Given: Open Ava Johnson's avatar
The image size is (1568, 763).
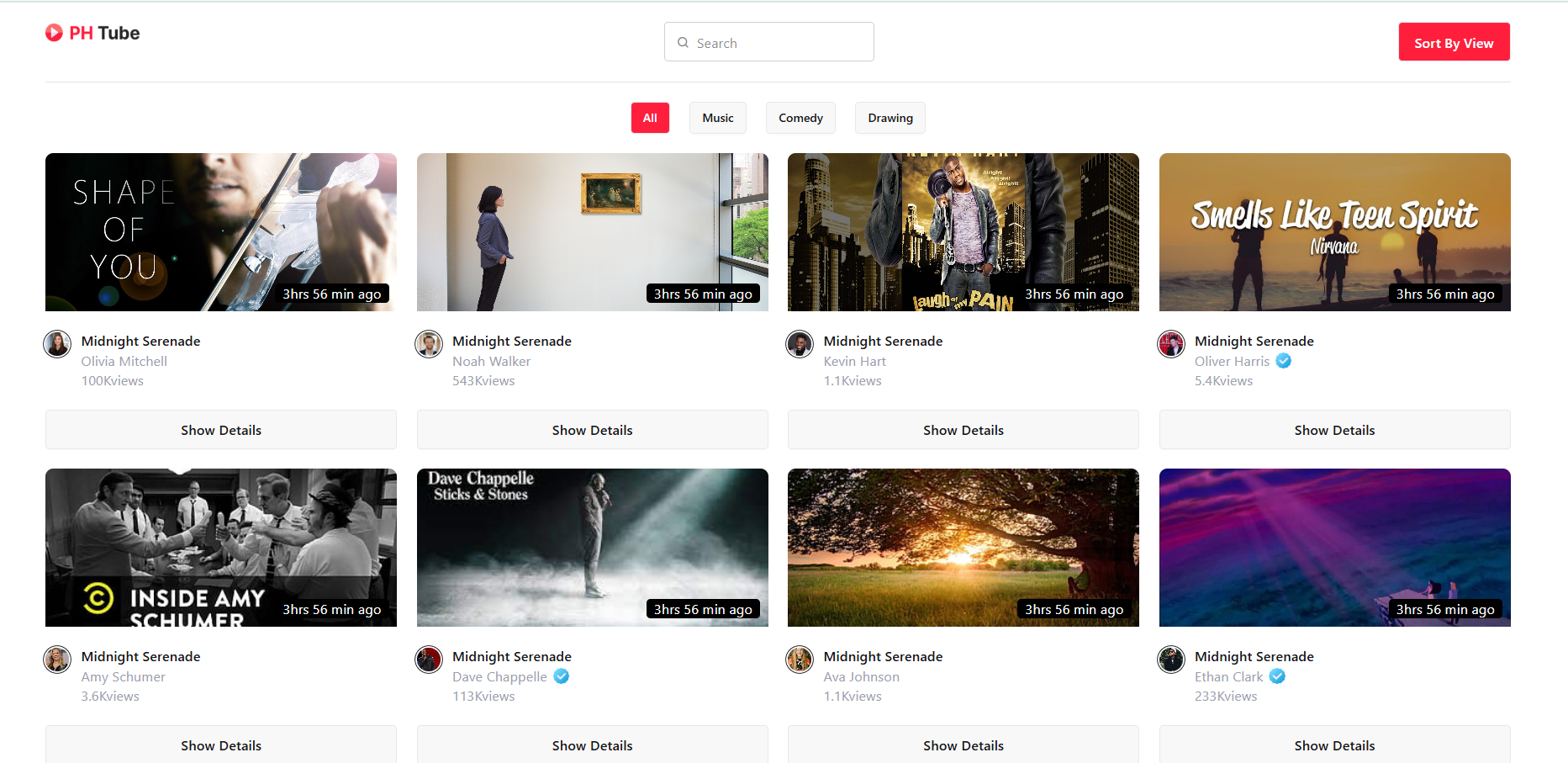Looking at the screenshot, I should 800,660.
